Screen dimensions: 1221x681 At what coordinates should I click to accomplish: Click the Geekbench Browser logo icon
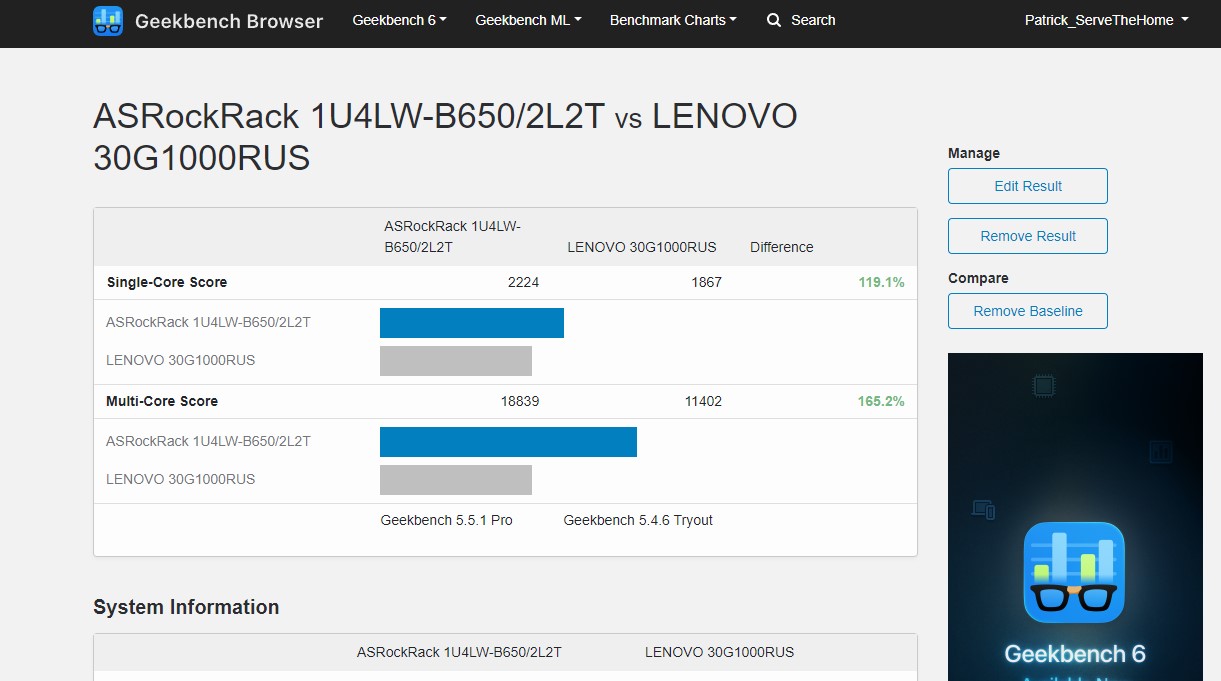coord(108,20)
